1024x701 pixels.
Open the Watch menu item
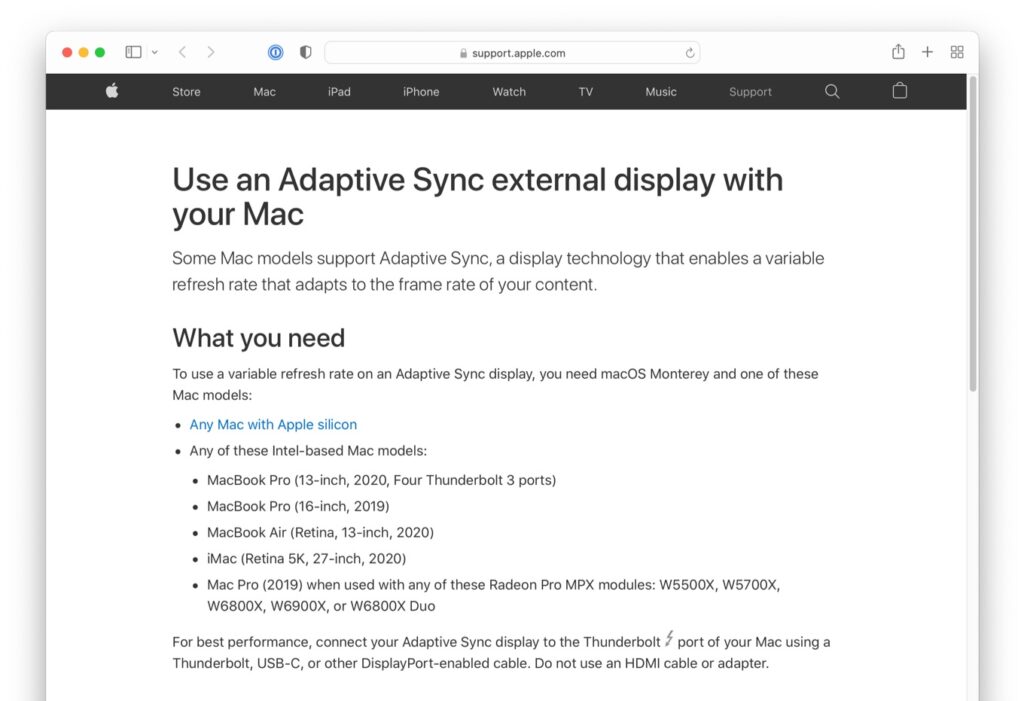509,91
